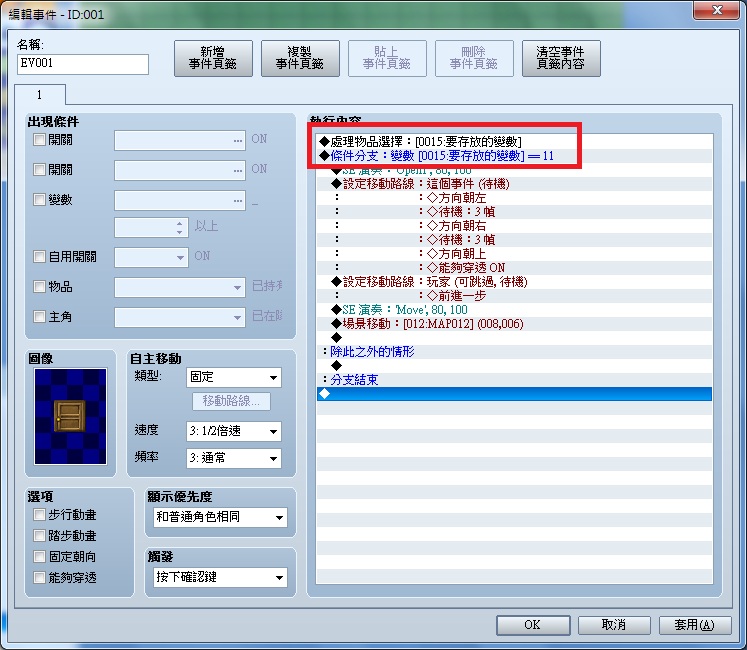Select the ◇前進一步 line

pyautogui.click(x=515, y=296)
